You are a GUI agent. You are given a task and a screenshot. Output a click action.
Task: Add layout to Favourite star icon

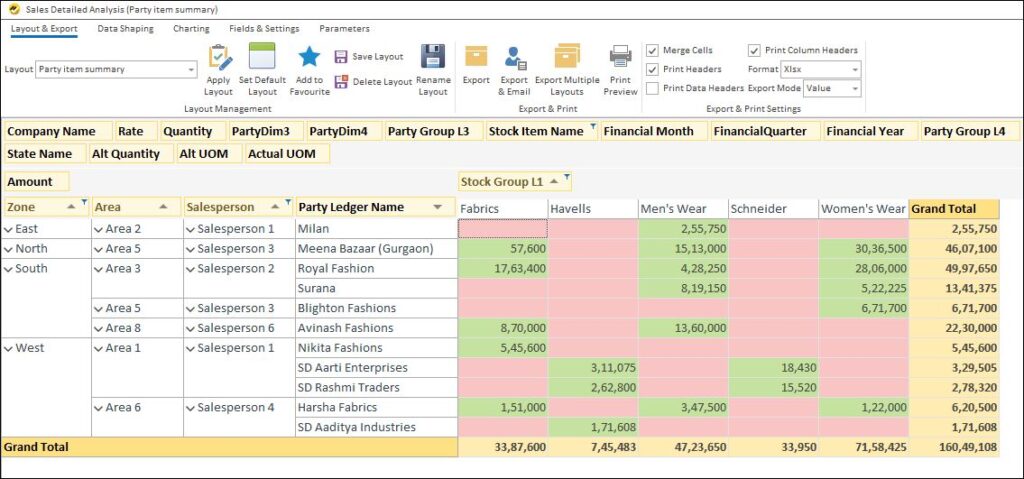309,58
